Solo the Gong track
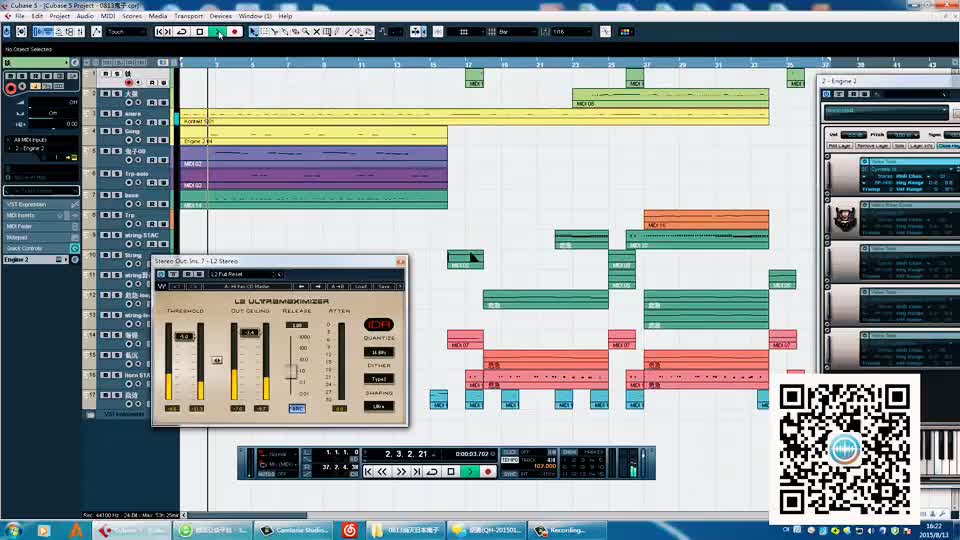Viewport: 960px width, 540px height. coord(116,131)
